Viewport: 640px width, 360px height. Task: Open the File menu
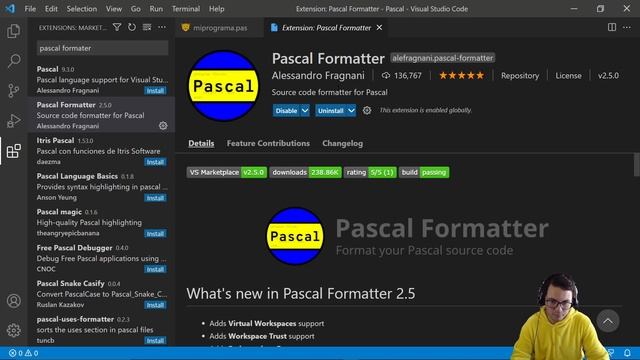coord(30,9)
